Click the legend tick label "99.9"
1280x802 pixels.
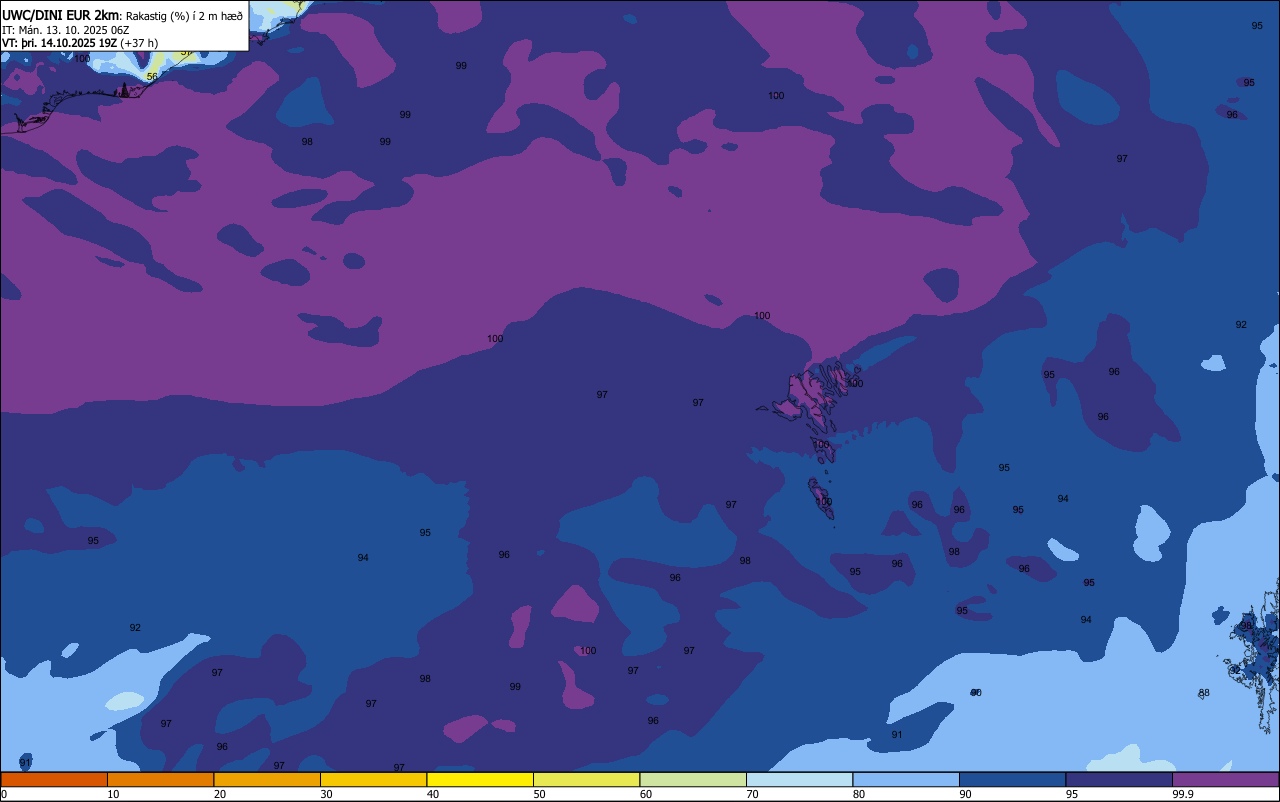click(1183, 794)
